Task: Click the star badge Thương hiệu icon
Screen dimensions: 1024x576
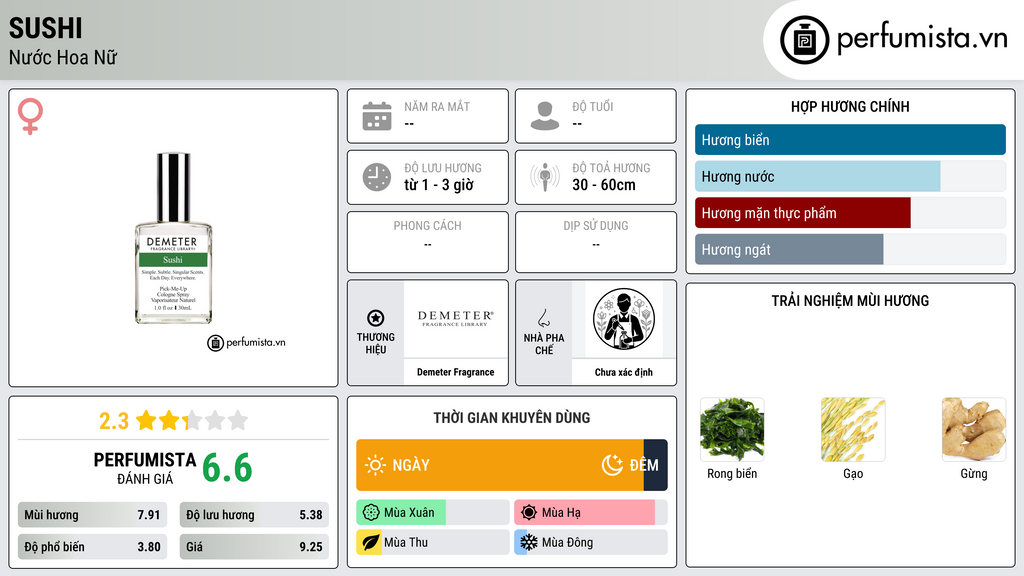Action: click(376, 318)
